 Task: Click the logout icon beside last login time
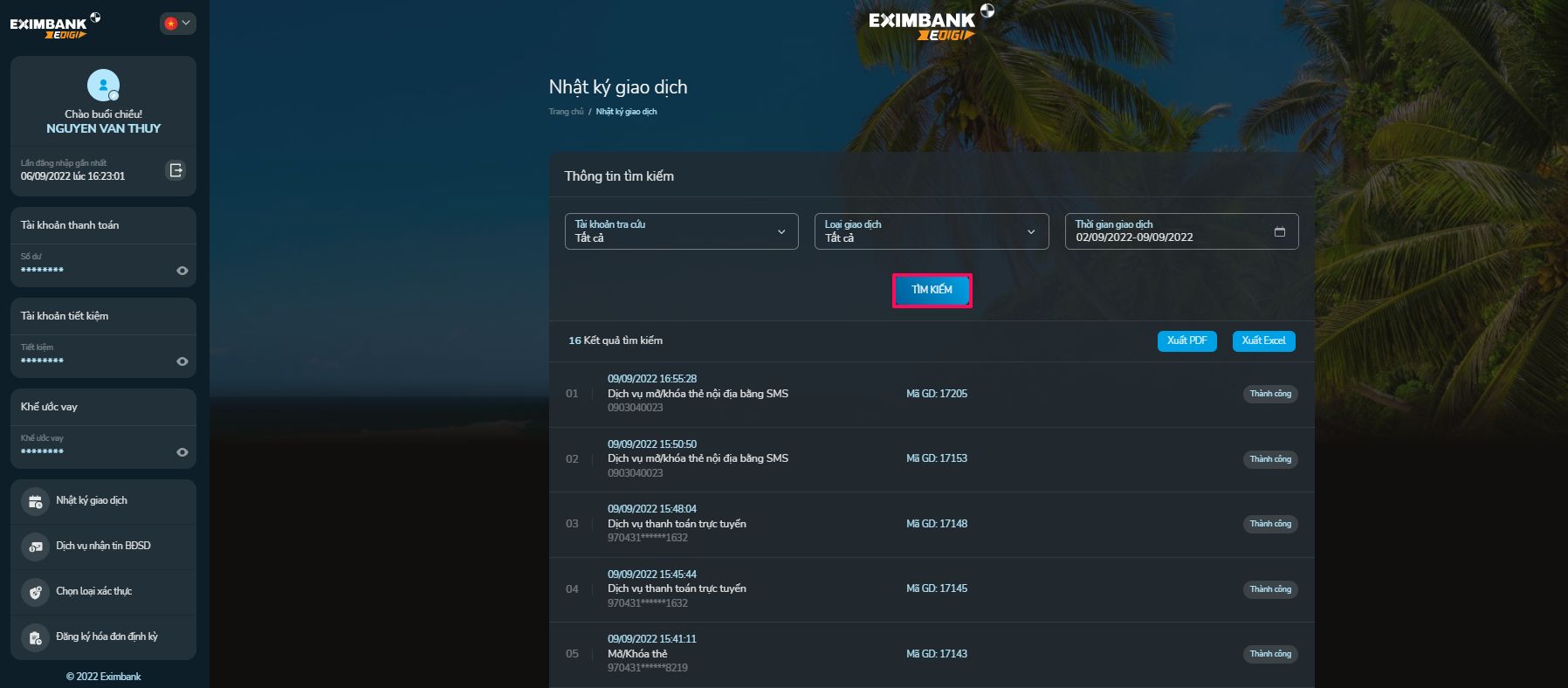click(x=175, y=170)
